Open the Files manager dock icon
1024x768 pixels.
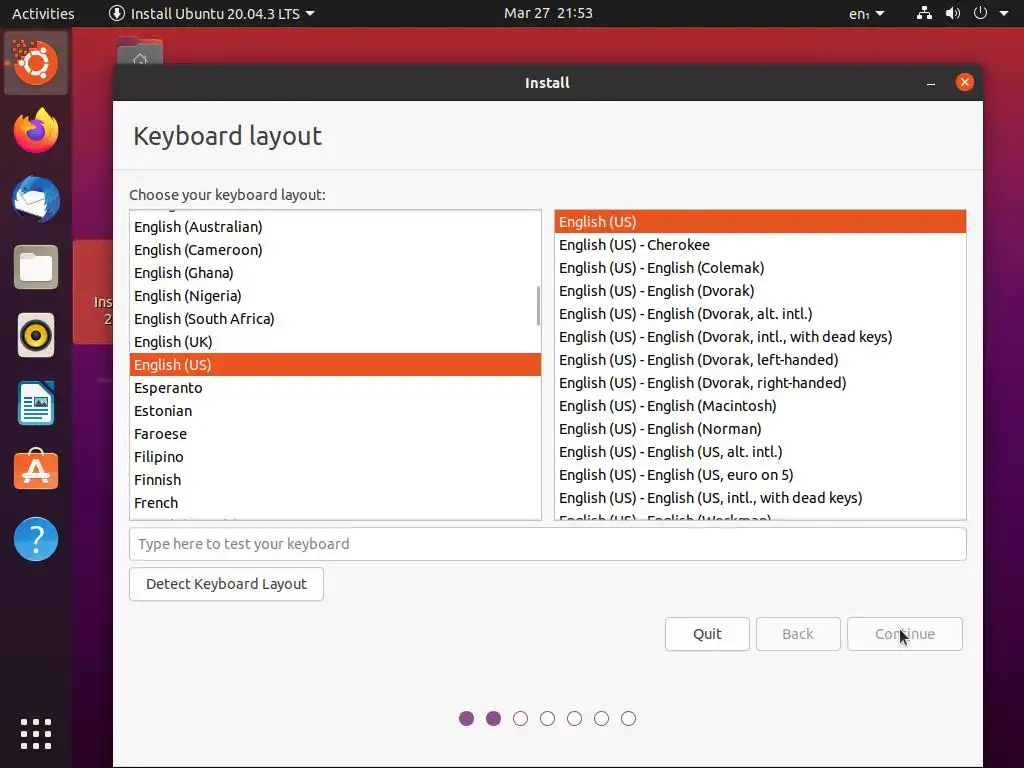[x=36, y=267]
